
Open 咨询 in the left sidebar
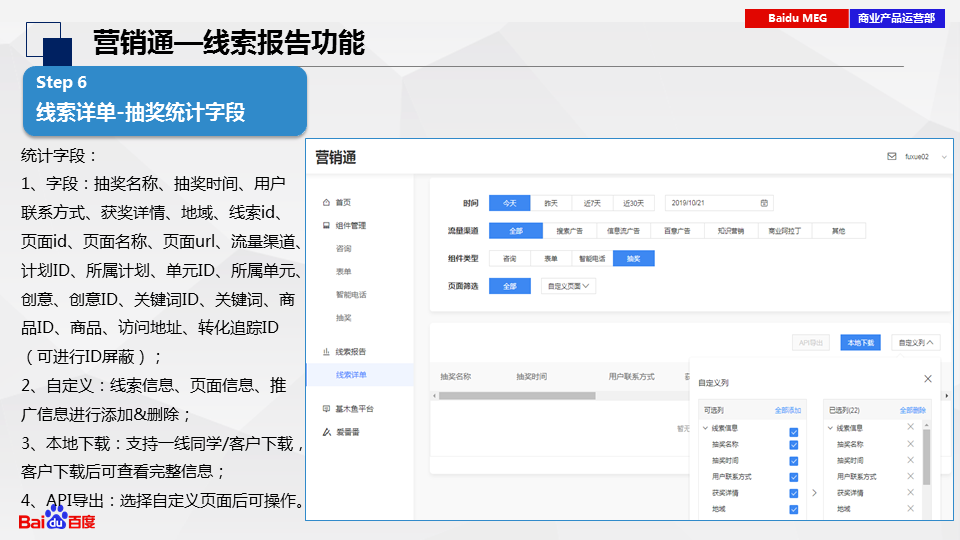click(343, 249)
